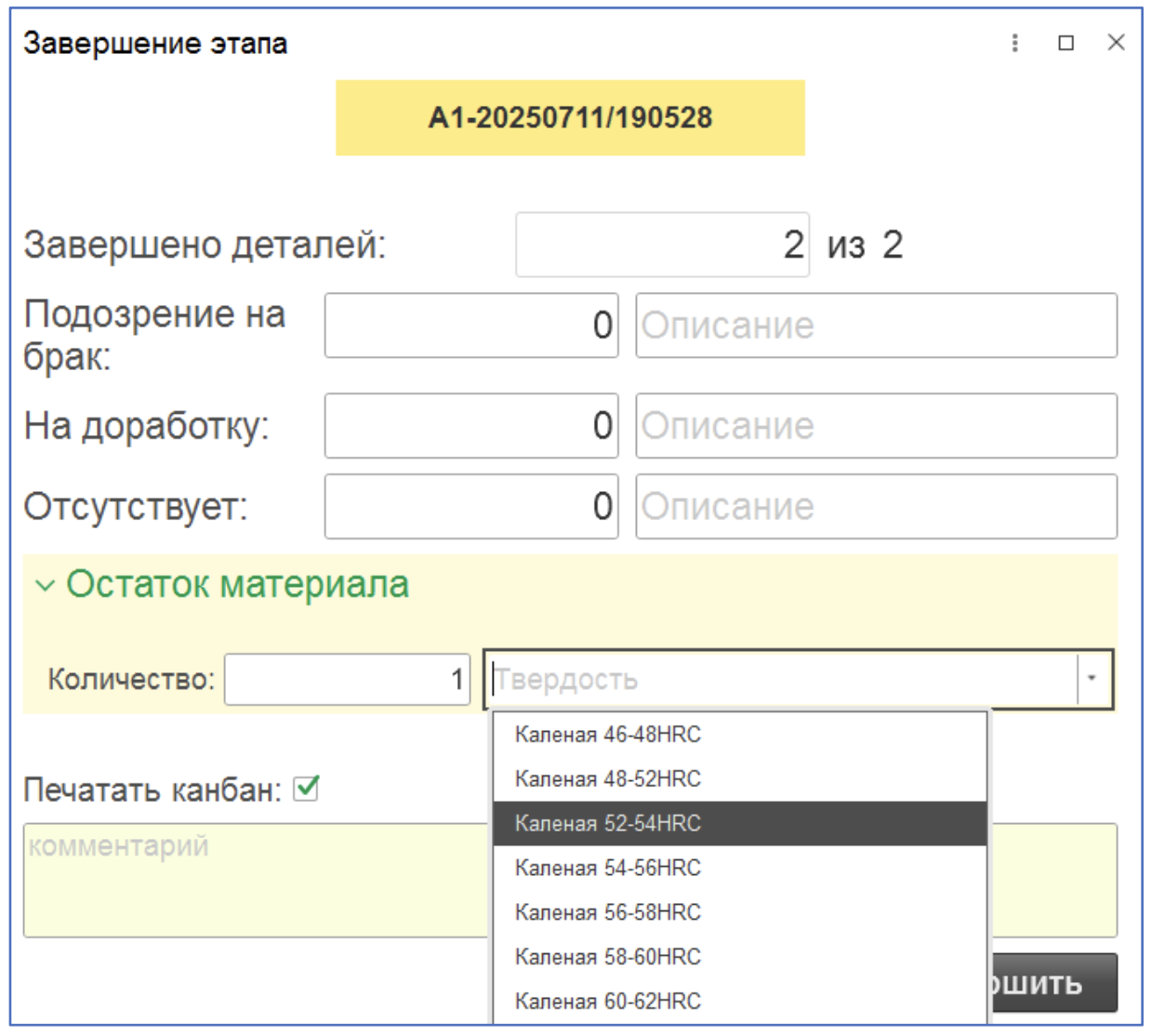Screen dimensions: 1151x1036
Task: Click the Завершено деталей quantity field
Action: coord(661,245)
